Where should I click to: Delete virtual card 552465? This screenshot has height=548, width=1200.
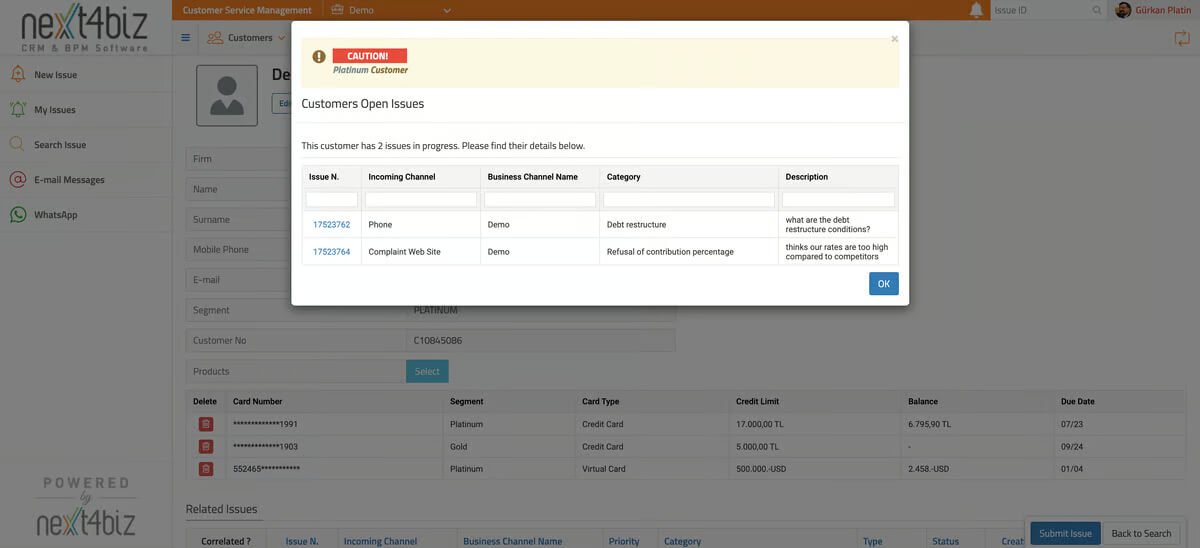coord(205,469)
